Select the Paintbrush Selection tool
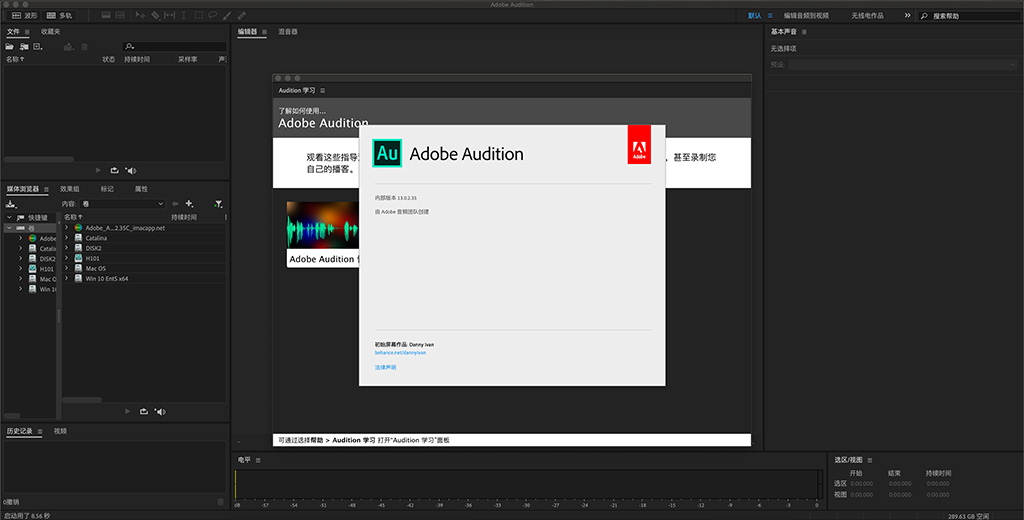This screenshot has width=1024, height=520. point(227,15)
